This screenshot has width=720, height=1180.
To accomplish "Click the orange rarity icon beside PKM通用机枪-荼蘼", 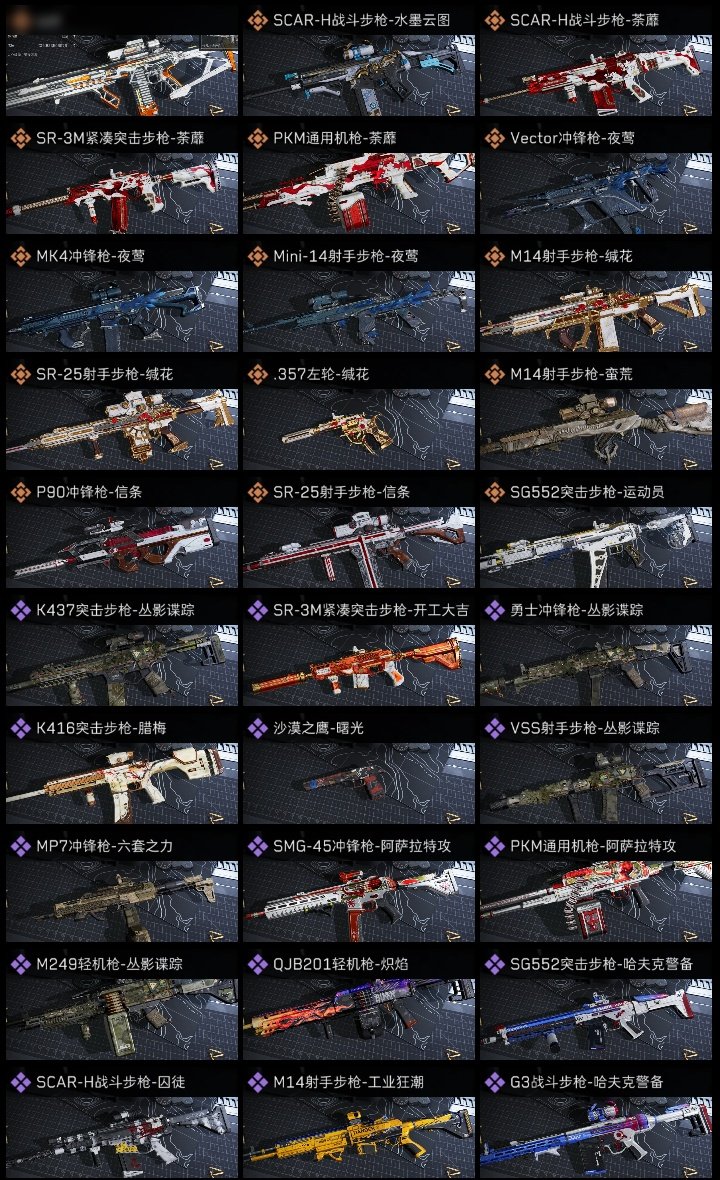I will [x=257, y=138].
